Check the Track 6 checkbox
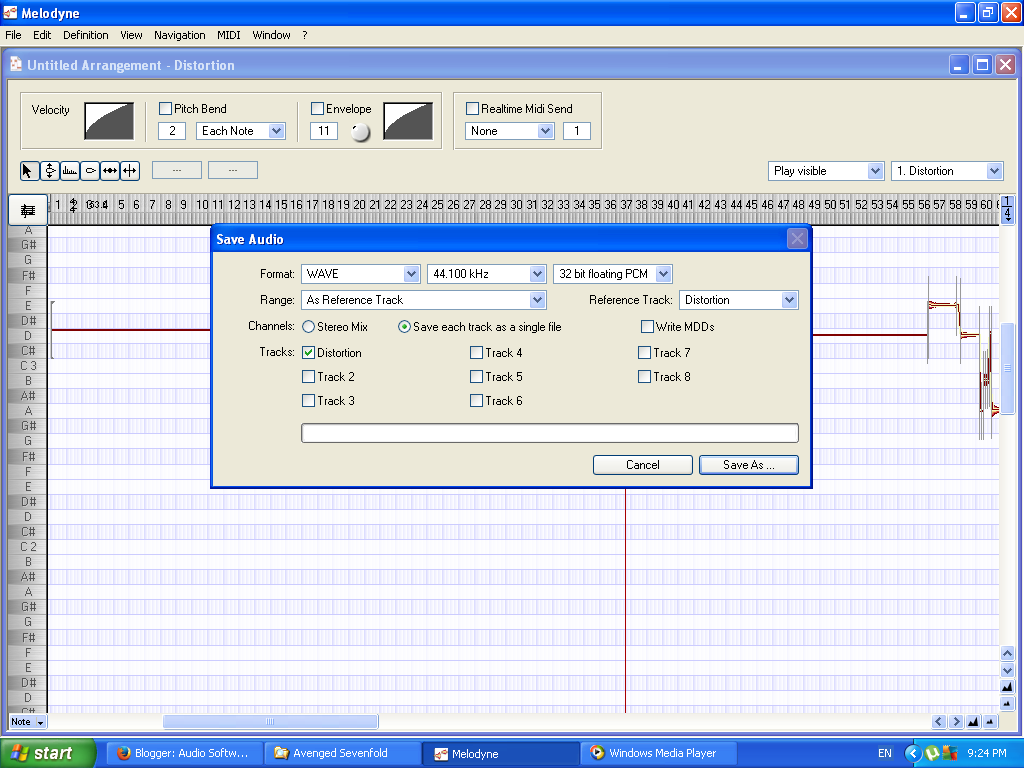 pos(476,401)
